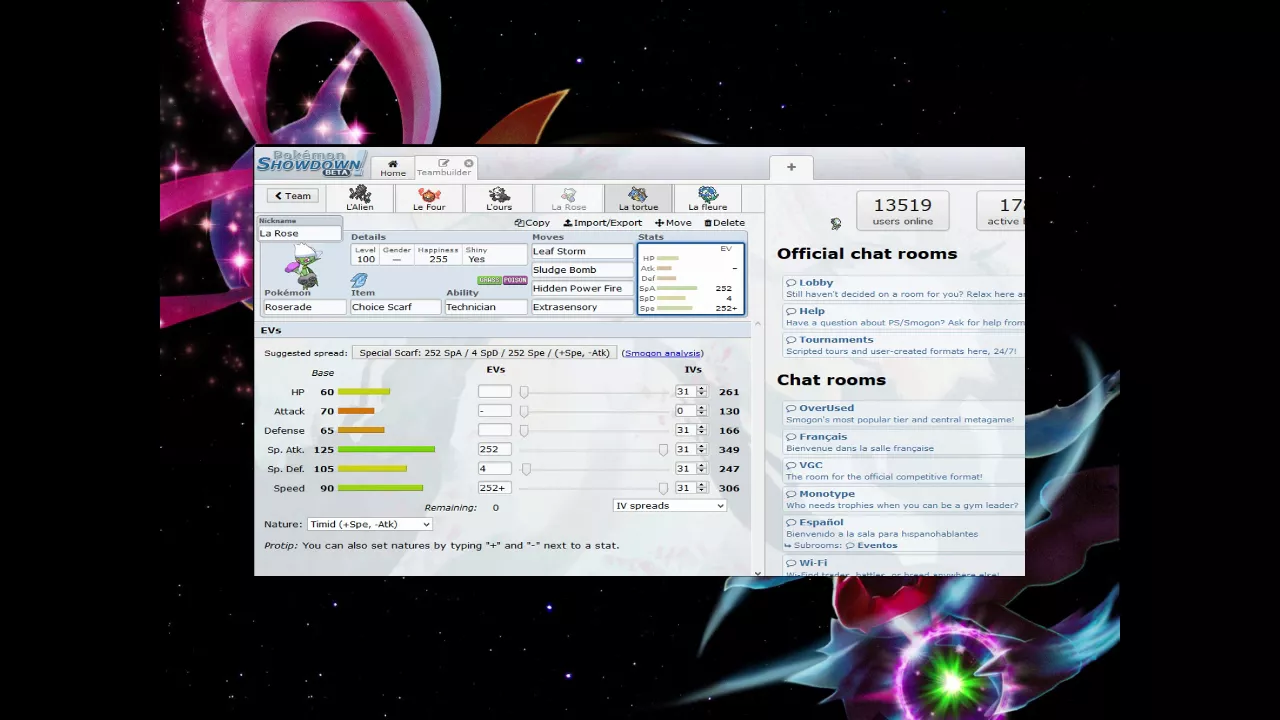Edit the Item field Choice Scarf
This screenshot has width=1280, height=720.
(x=395, y=307)
